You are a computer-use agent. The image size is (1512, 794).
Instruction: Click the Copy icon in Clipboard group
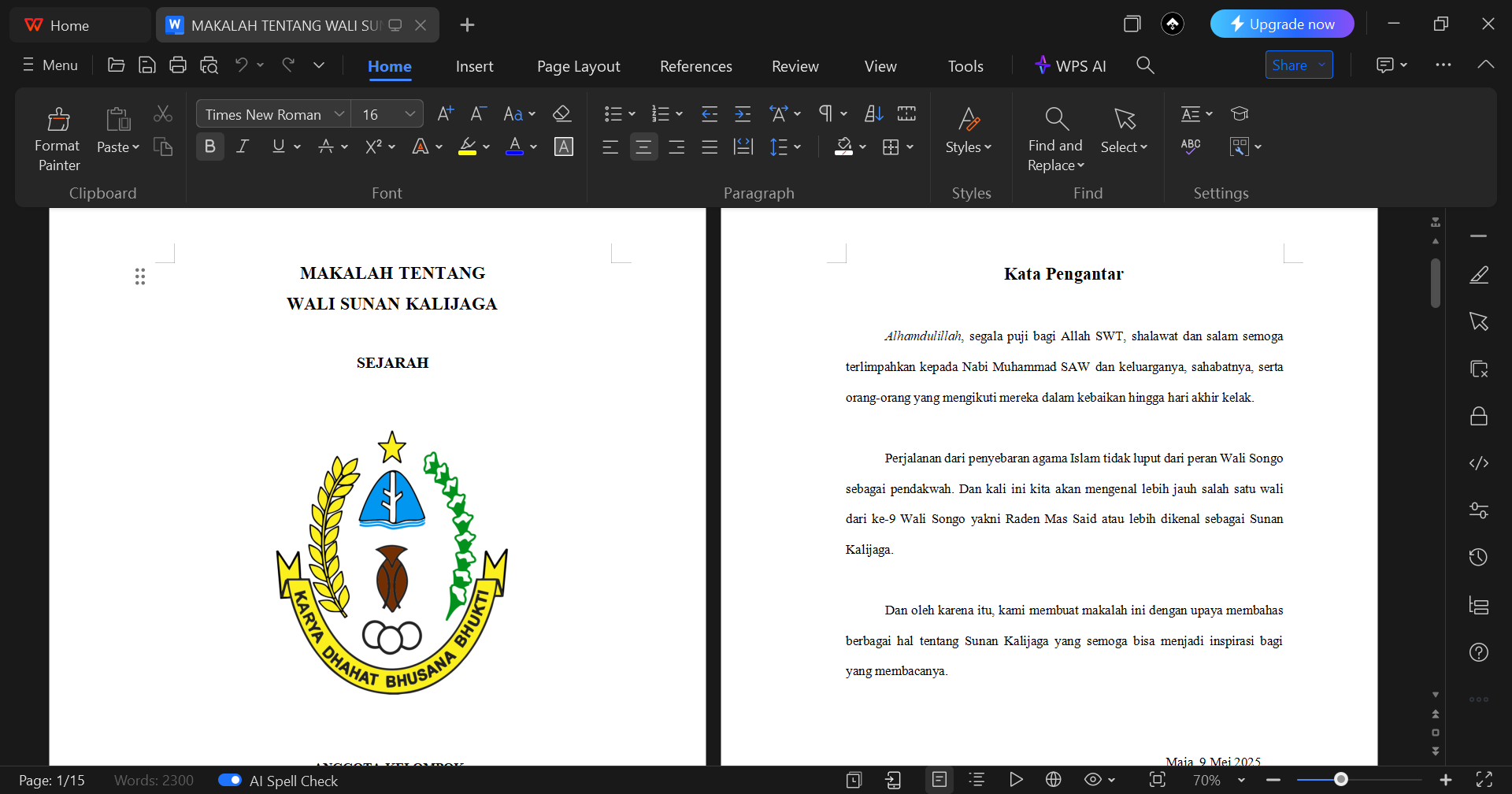(163, 147)
